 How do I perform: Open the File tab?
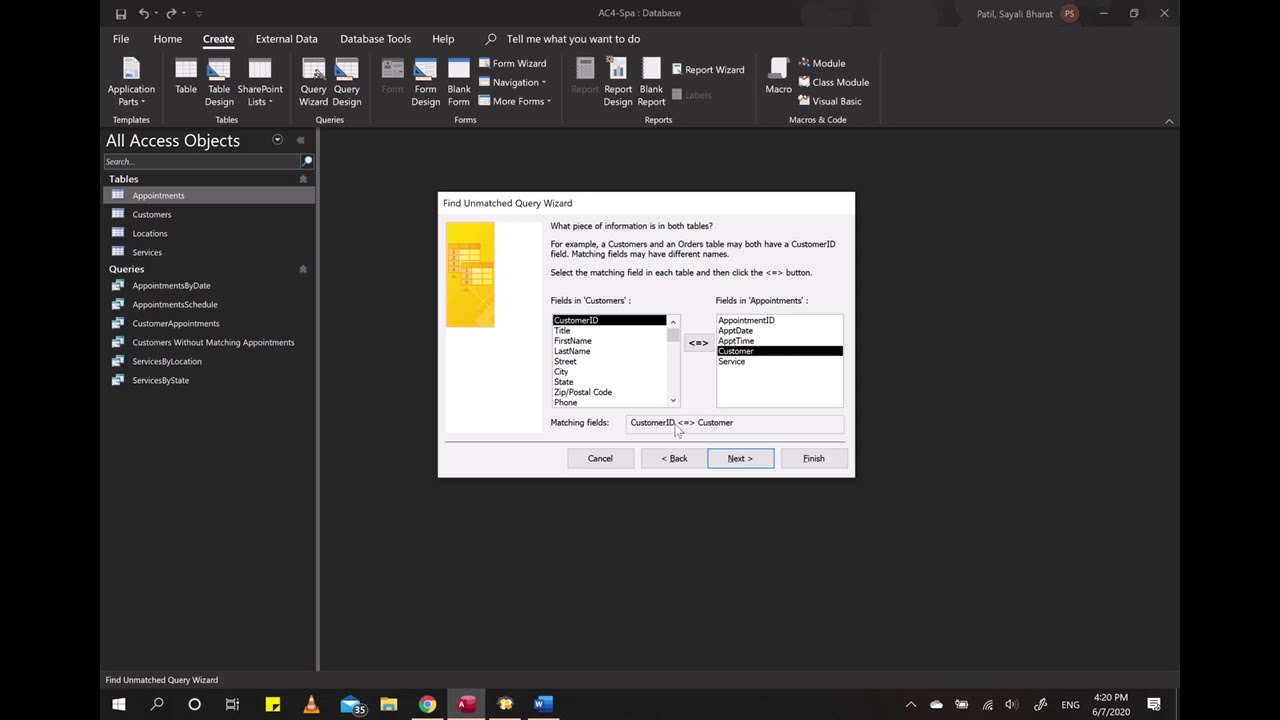[121, 39]
